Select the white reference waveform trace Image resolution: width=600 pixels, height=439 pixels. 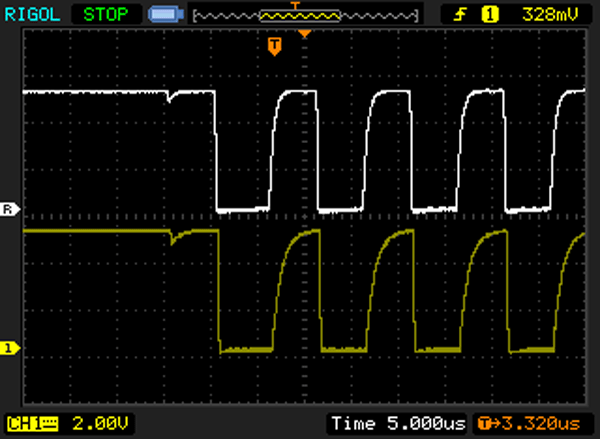coord(100,93)
